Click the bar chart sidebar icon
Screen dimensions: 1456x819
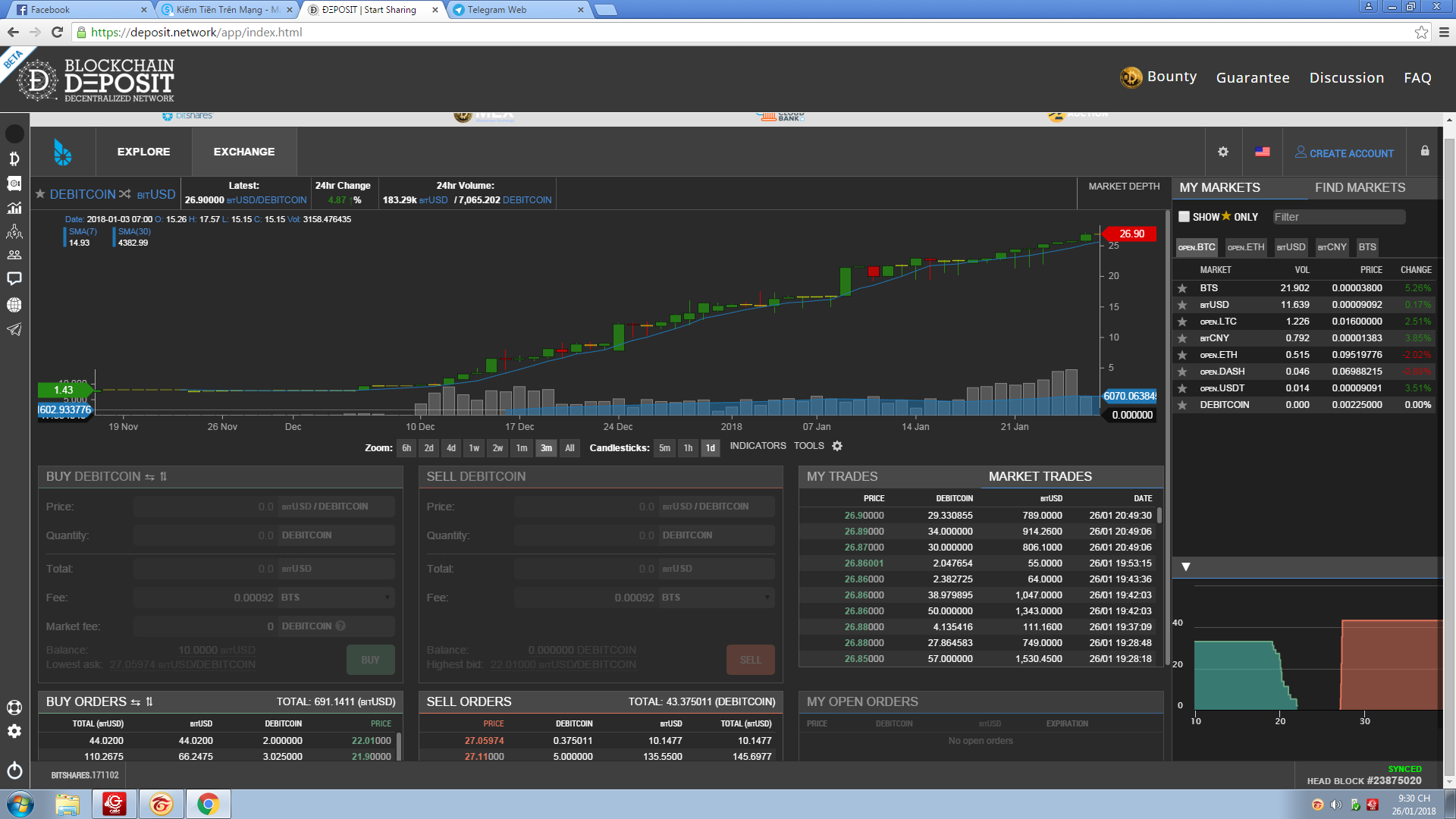(14, 208)
